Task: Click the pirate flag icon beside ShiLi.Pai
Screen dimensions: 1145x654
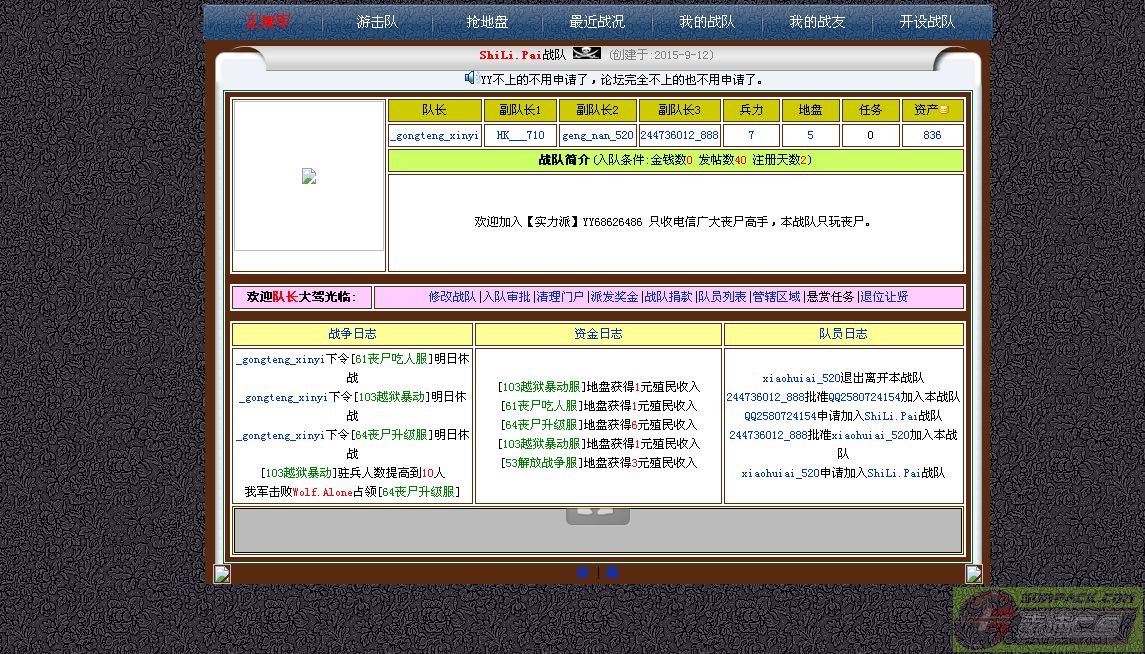Action: pos(586,54)
